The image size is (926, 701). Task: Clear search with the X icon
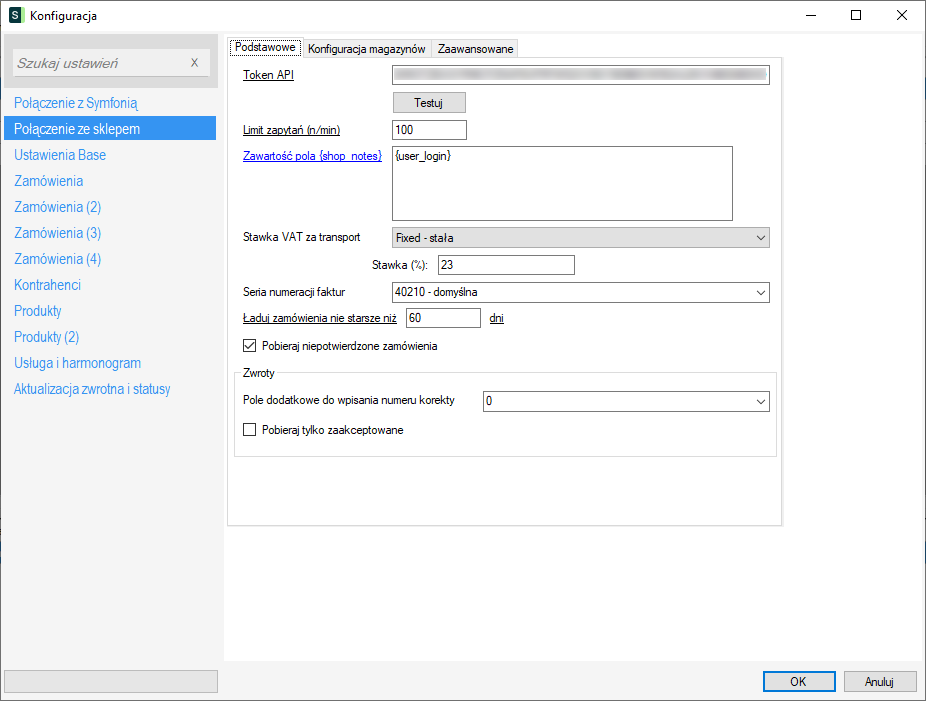(195, 63)
